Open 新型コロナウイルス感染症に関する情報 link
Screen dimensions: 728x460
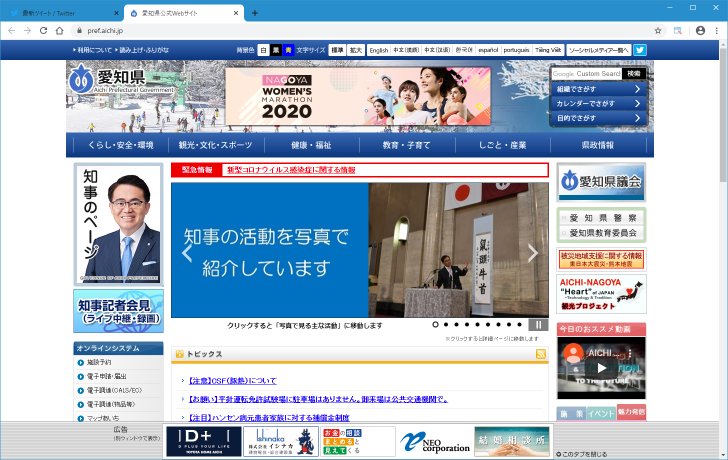pyautogui.click(x=291, y=170)
